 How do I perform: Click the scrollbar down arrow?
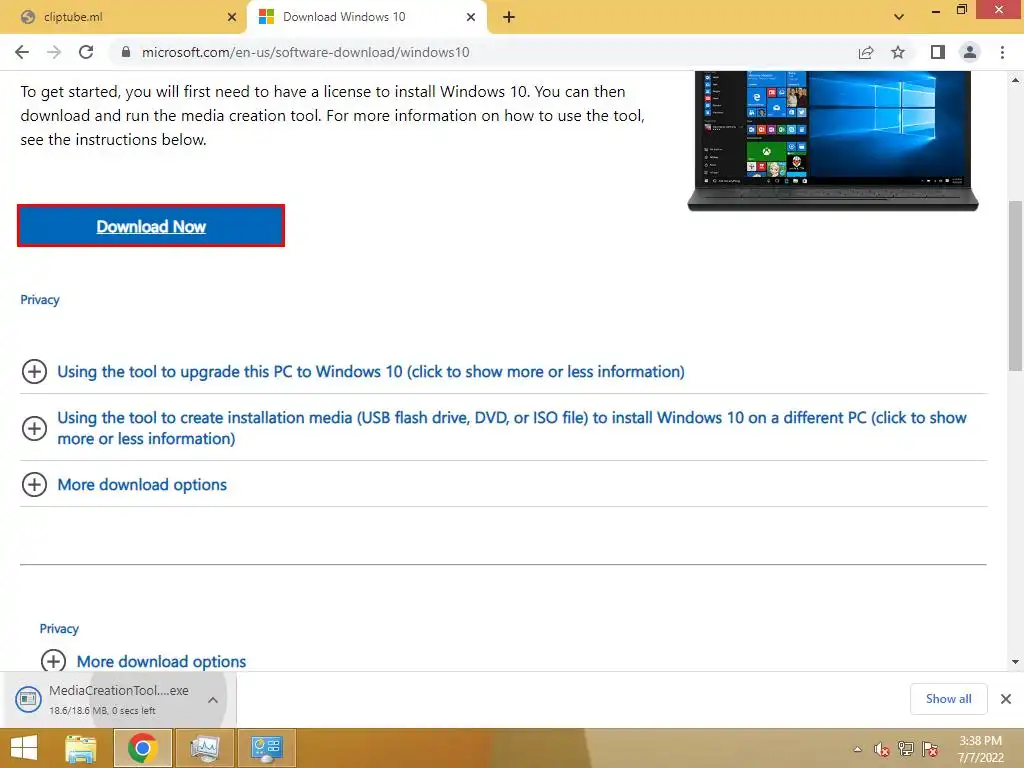click(1015, 662)
